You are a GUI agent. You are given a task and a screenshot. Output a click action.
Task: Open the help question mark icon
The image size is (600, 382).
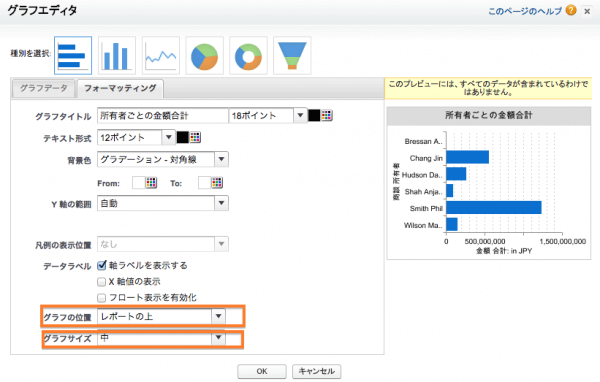pos(571,10)
